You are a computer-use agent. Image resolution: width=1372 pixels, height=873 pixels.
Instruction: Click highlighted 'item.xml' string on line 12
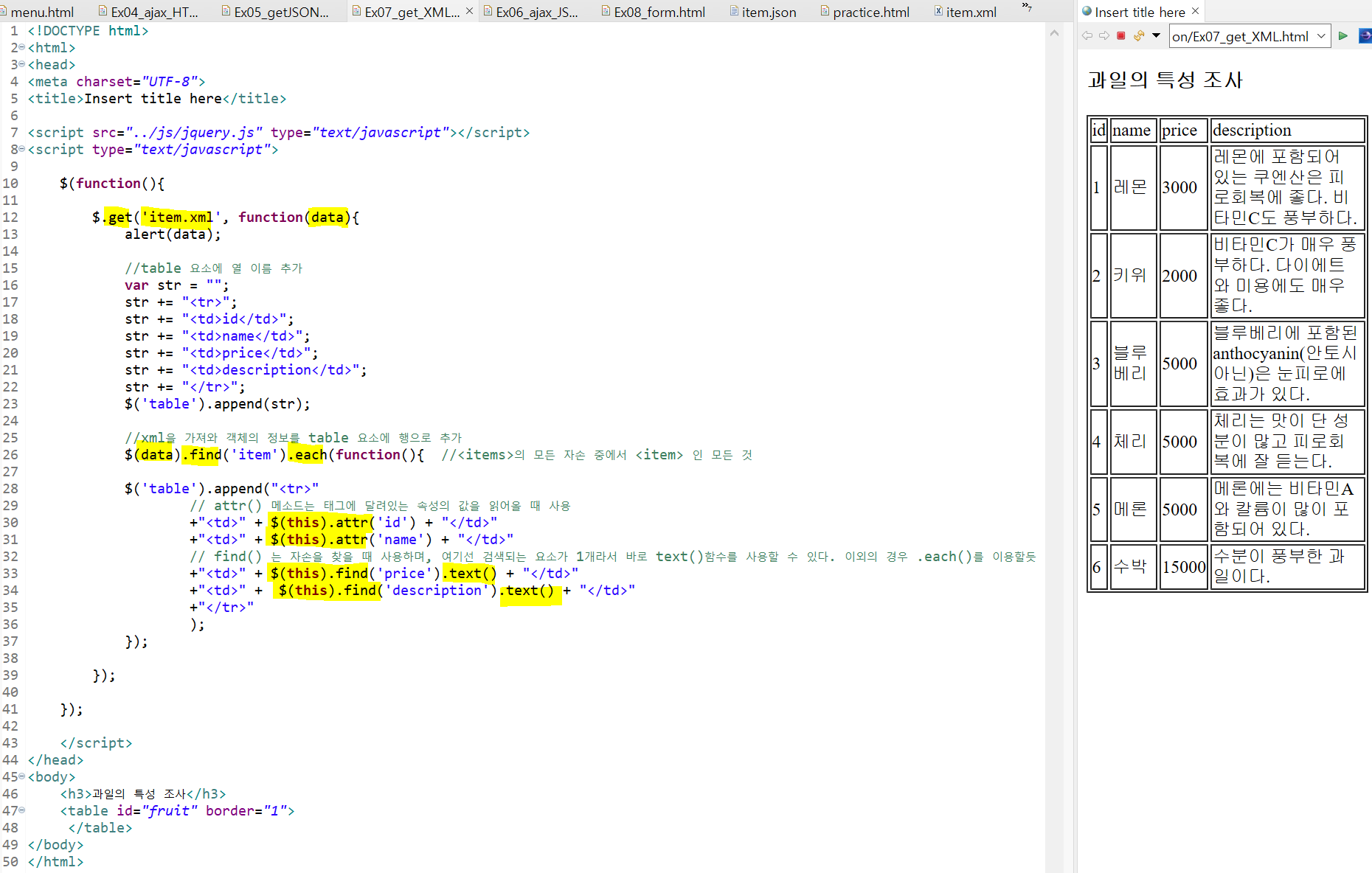click(x=181, y=218)
